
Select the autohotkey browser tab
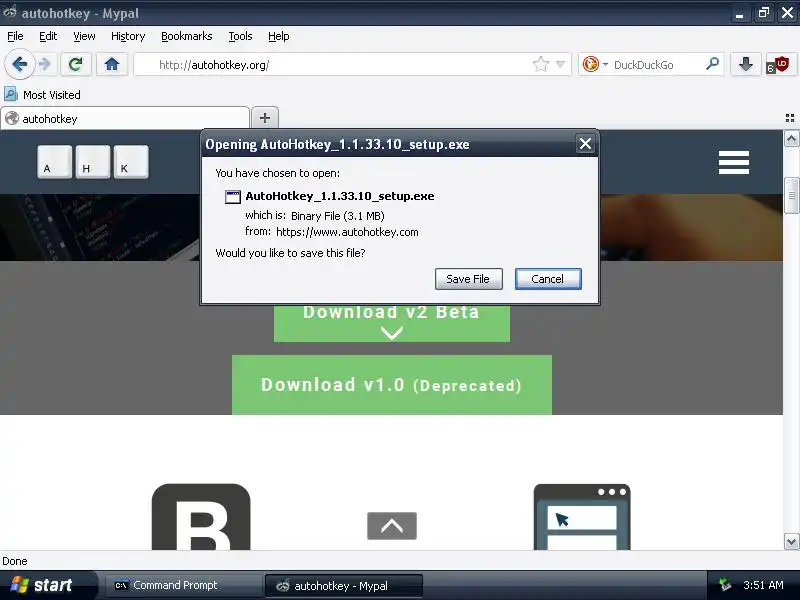[x=125, y=118]
